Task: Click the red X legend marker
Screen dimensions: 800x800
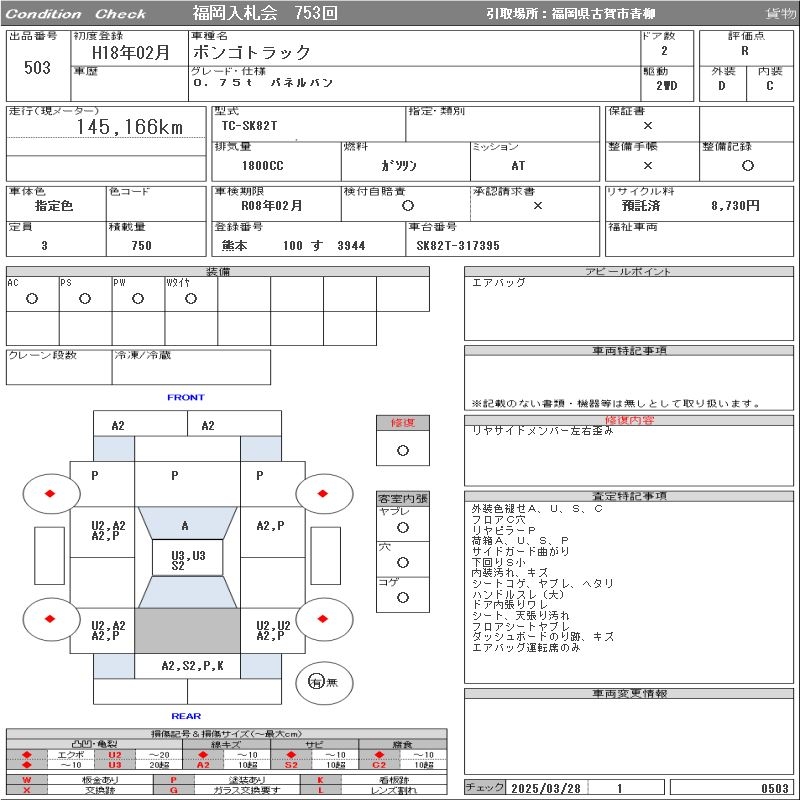Action: [27, 790]
